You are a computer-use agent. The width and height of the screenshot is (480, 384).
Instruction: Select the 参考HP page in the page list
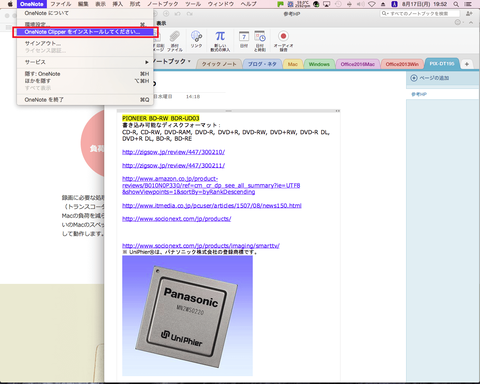click(x=442, y=94)
